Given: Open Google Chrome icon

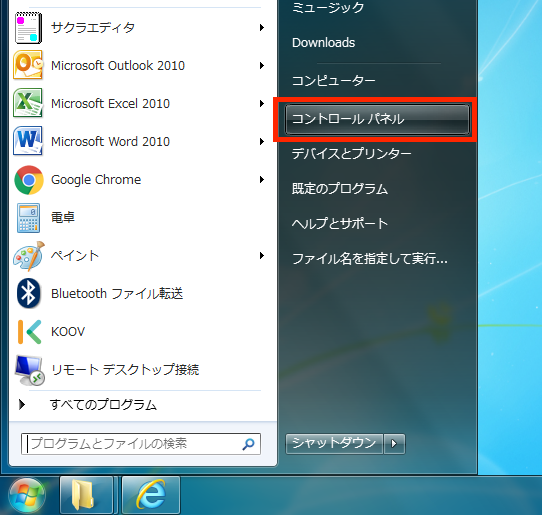Looking at the screenshot, I should pyautogui.click(x=29, y=180).
